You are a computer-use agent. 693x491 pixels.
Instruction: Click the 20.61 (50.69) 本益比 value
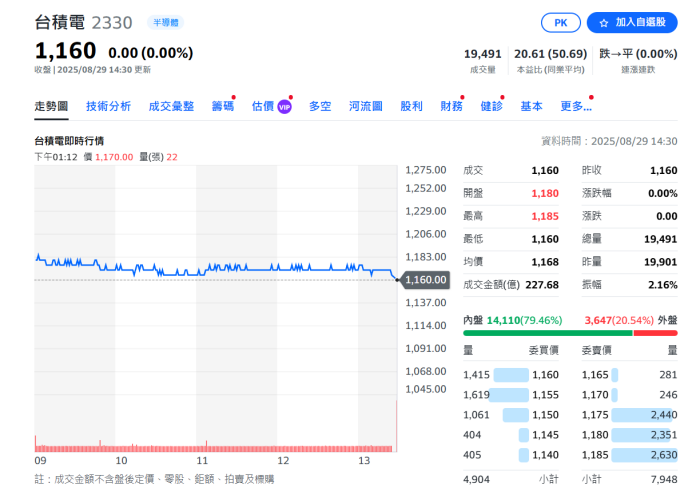coord(550,54)
